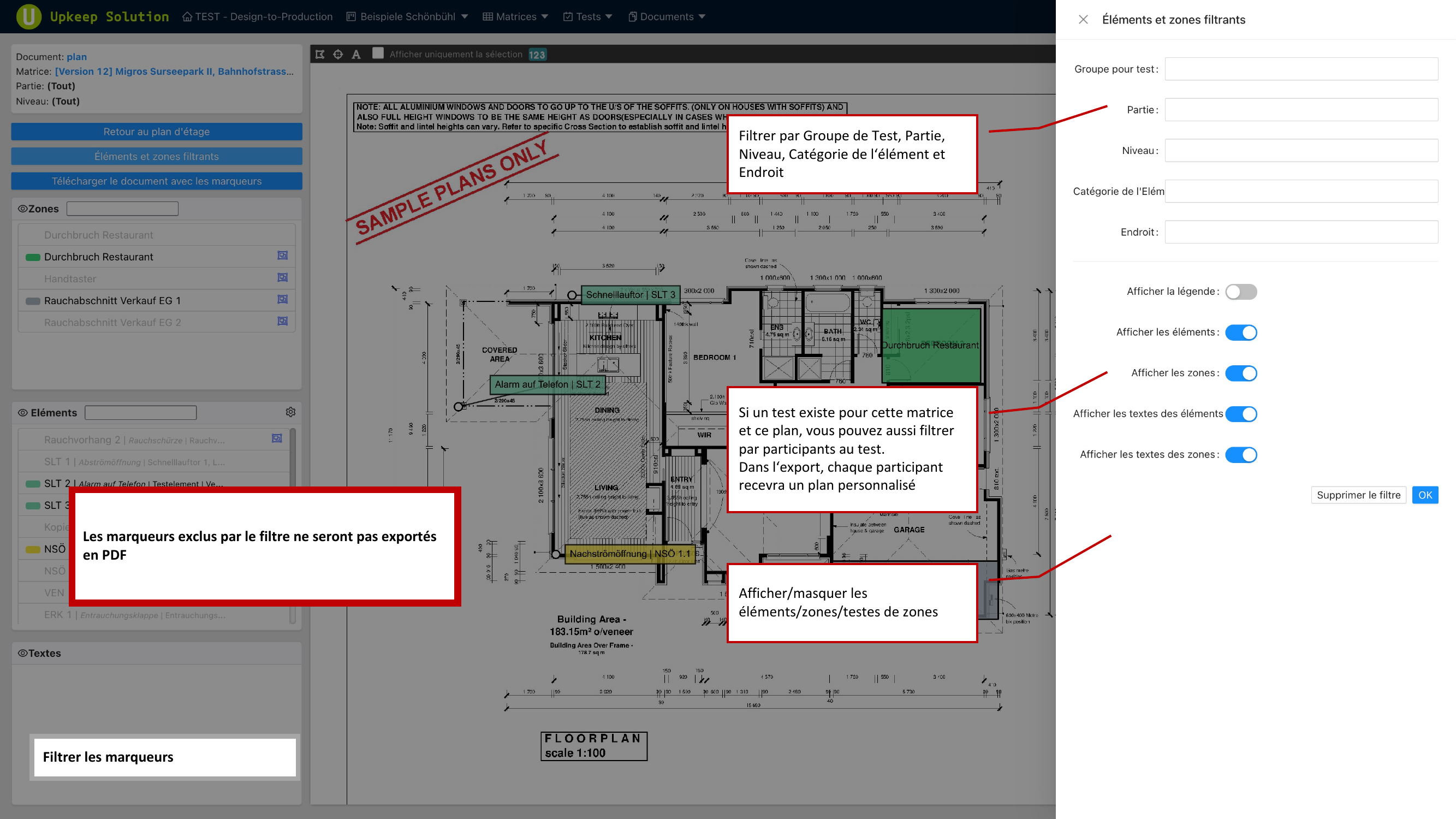Image resolution: width=1456 pixels, height=819 pixels.
Task: Click the crosshair element marker tool
Action: click(338, 54)
